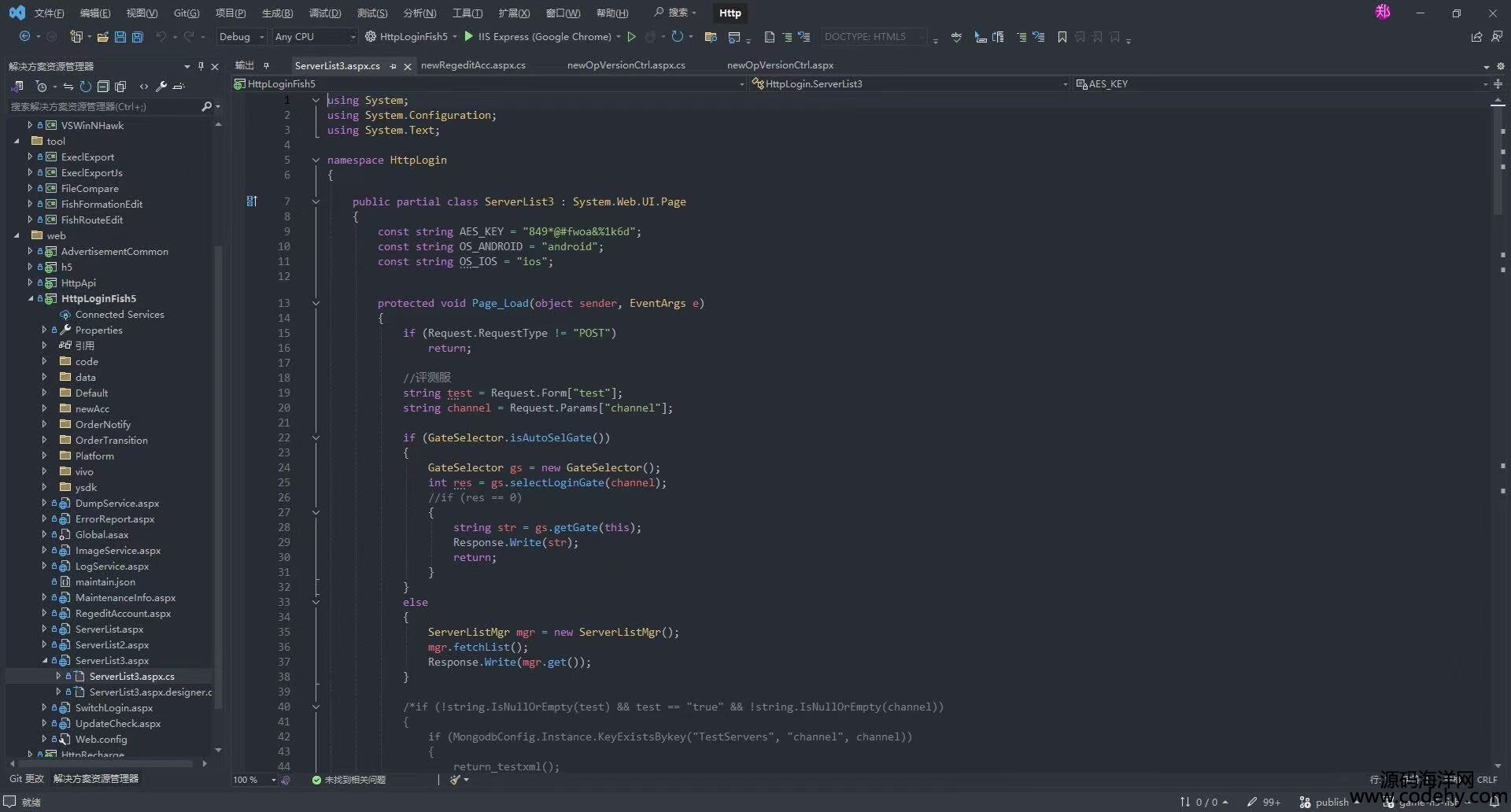The width and height of the screenshot is (1511, 812).
Task: Click the Find in Files folder icon
Action: pyautogui.click(x=711, y=37)
